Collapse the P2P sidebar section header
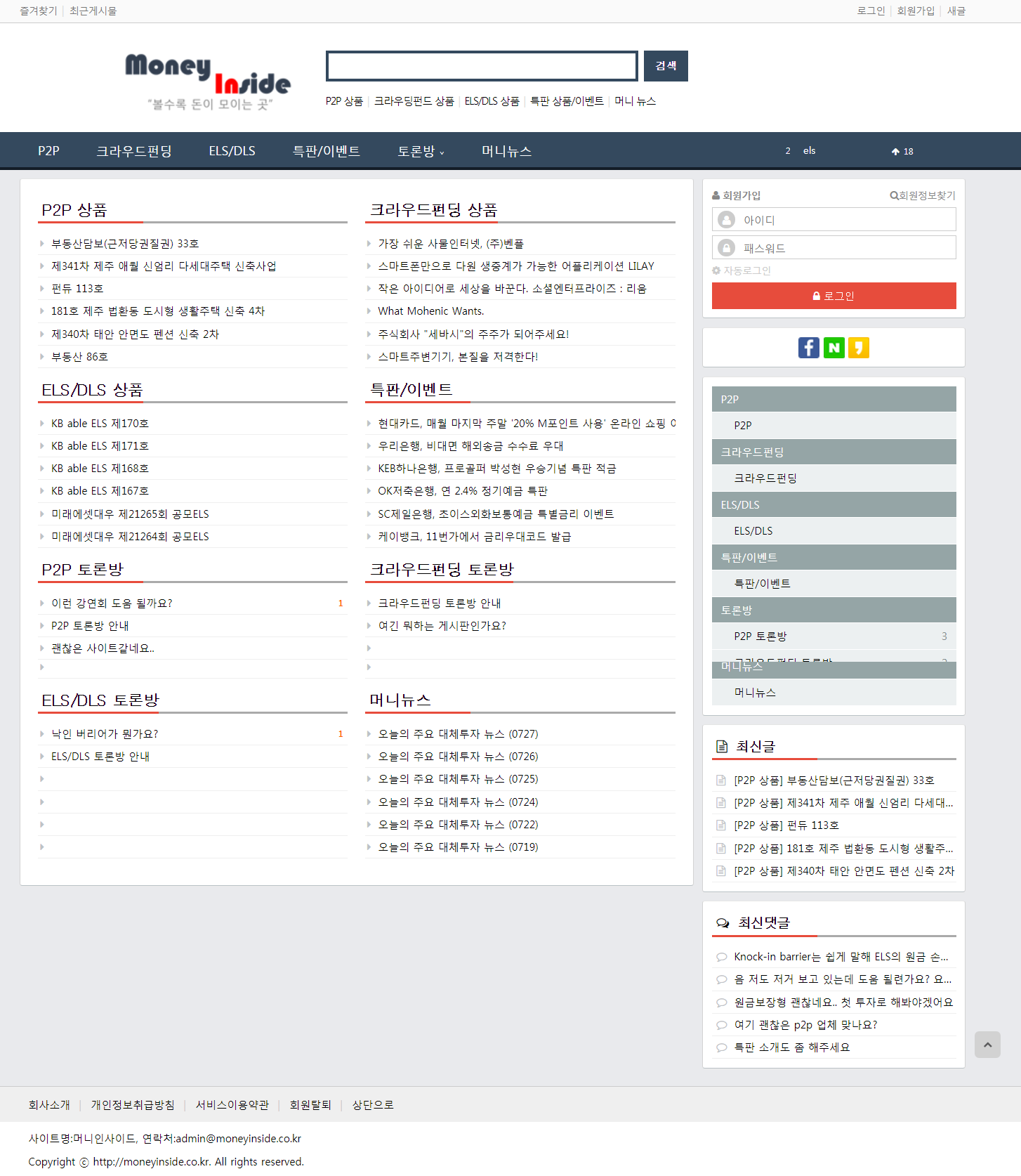The height and width of the screenshot is (1176, 1021). point(834,399)
